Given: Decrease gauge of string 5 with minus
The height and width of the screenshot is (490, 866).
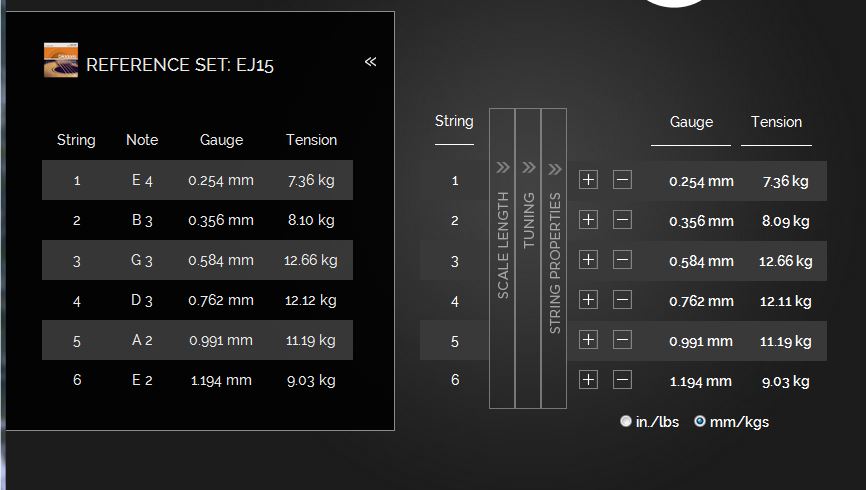Looking at the screenshot, I should [622, 340].
